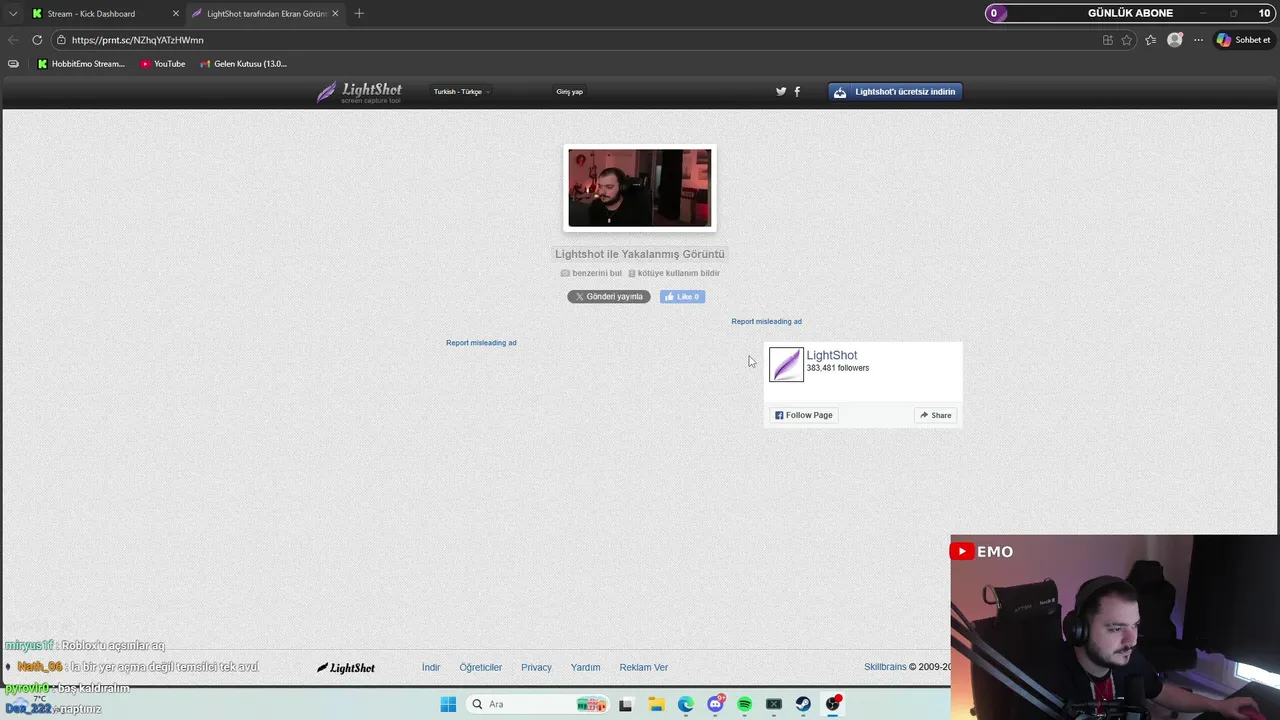Image resolution: width=1280 pixels, height=720 pixels.
Task: Open a new browser tab with plus icon
Action: (x=359, y=13)
